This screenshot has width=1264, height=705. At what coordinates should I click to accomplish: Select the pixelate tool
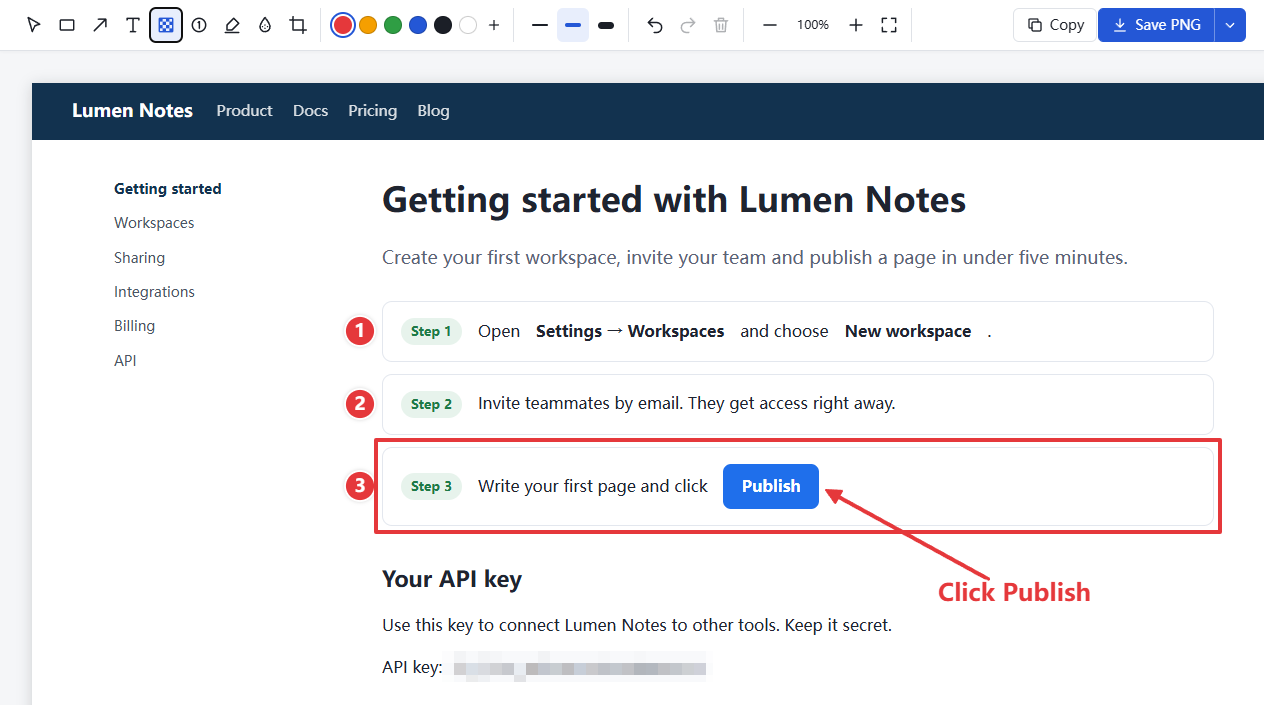[166, 25]
